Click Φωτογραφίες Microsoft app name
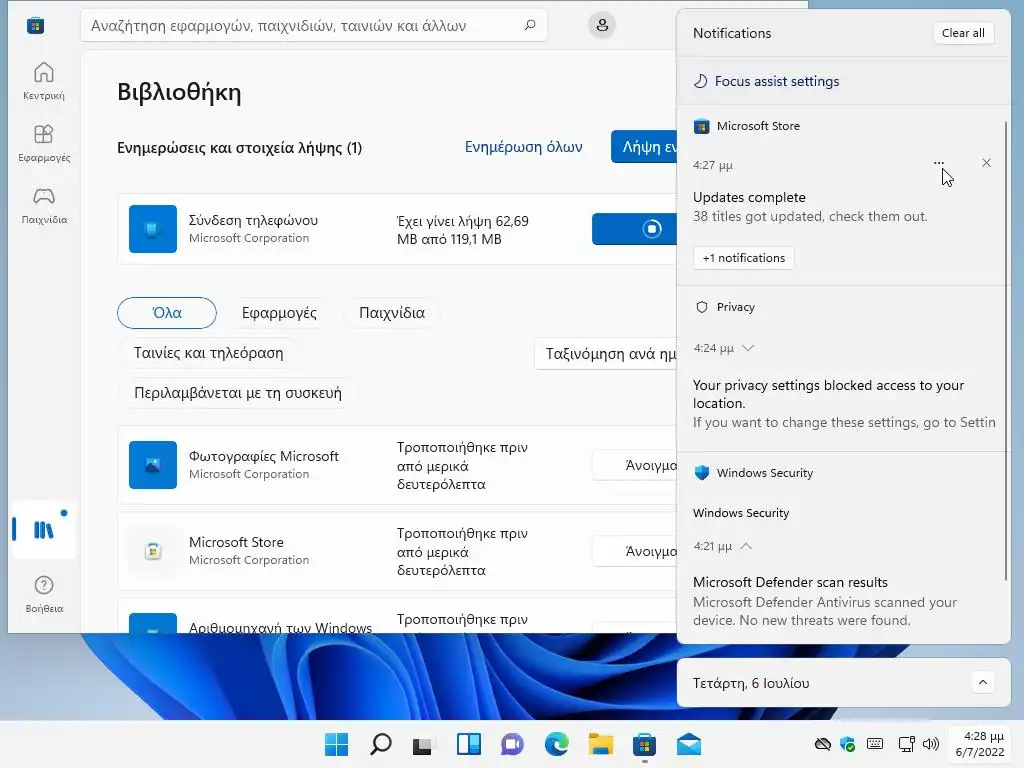 point(264,456)
